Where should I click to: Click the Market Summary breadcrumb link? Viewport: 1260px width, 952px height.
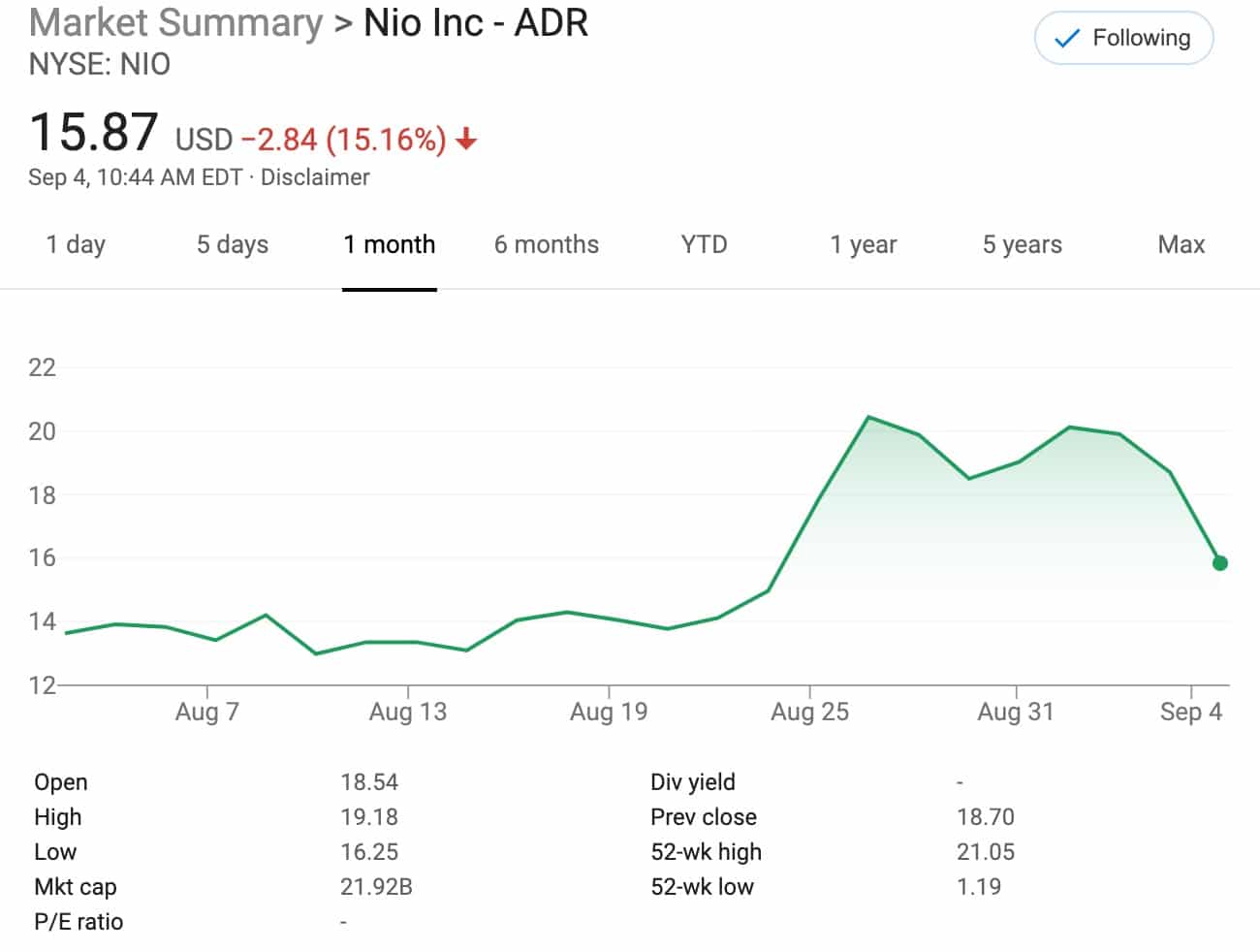(176, 23)
